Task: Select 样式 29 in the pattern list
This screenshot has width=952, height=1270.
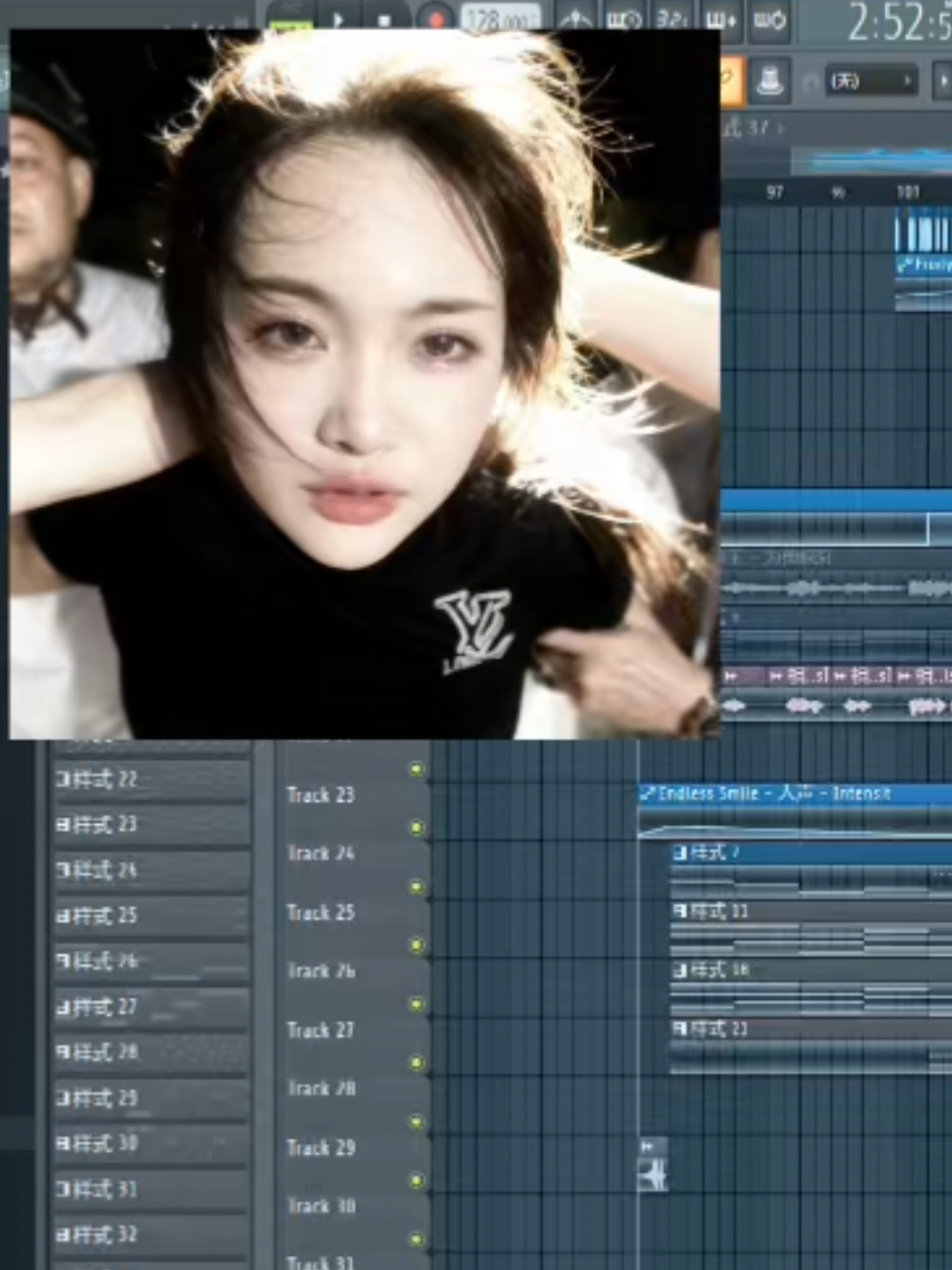Action: (151, 1098)
